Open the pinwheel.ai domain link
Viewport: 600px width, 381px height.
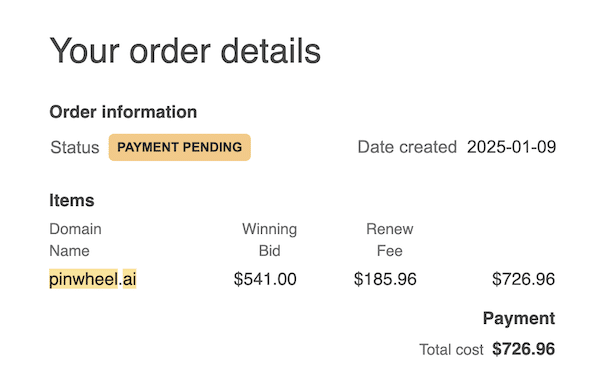coord(93,279)
